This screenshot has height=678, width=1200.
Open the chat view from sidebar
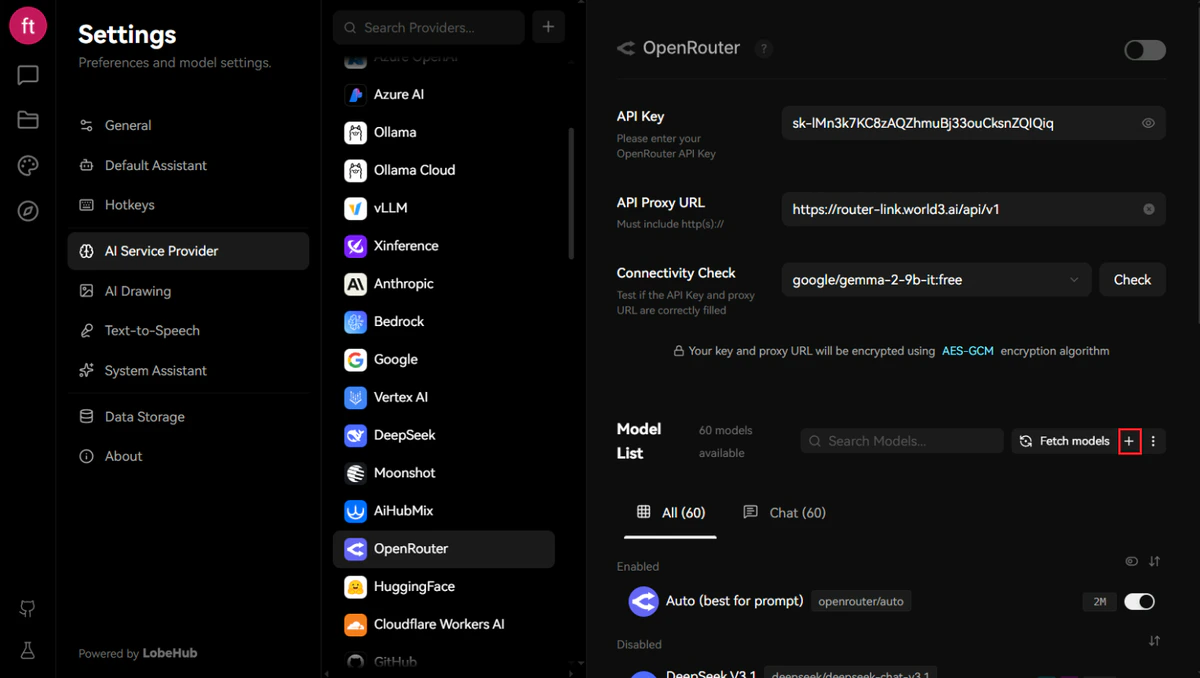[28, 75]
